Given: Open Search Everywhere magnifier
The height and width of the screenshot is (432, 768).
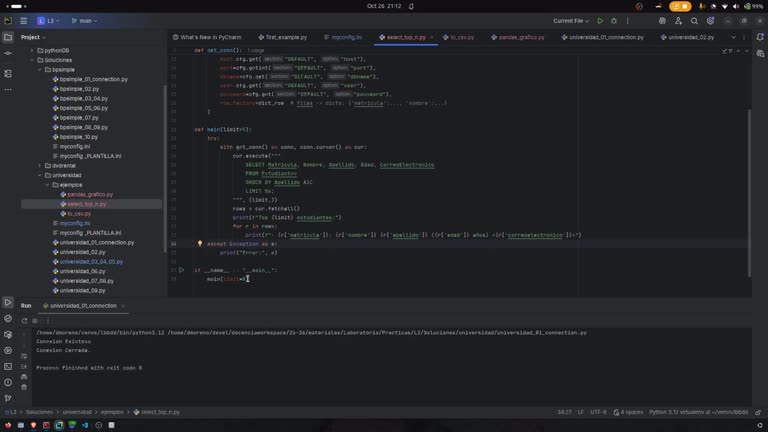Looking at the screenshot, I should 694,21.
